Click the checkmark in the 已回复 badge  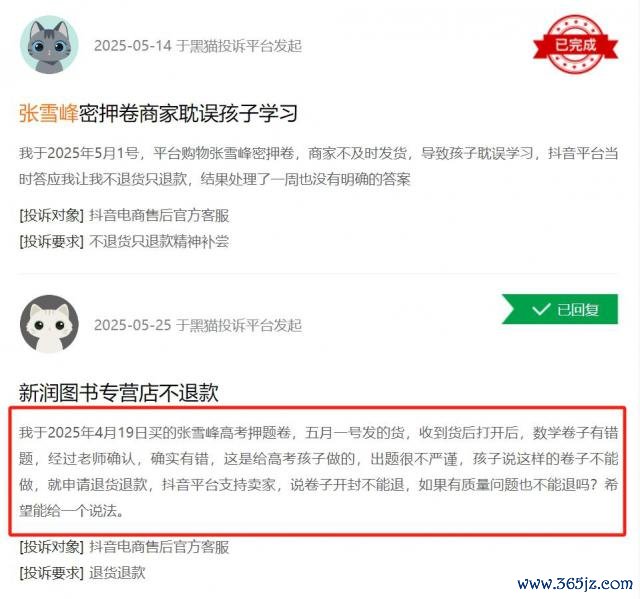(541, 309)
